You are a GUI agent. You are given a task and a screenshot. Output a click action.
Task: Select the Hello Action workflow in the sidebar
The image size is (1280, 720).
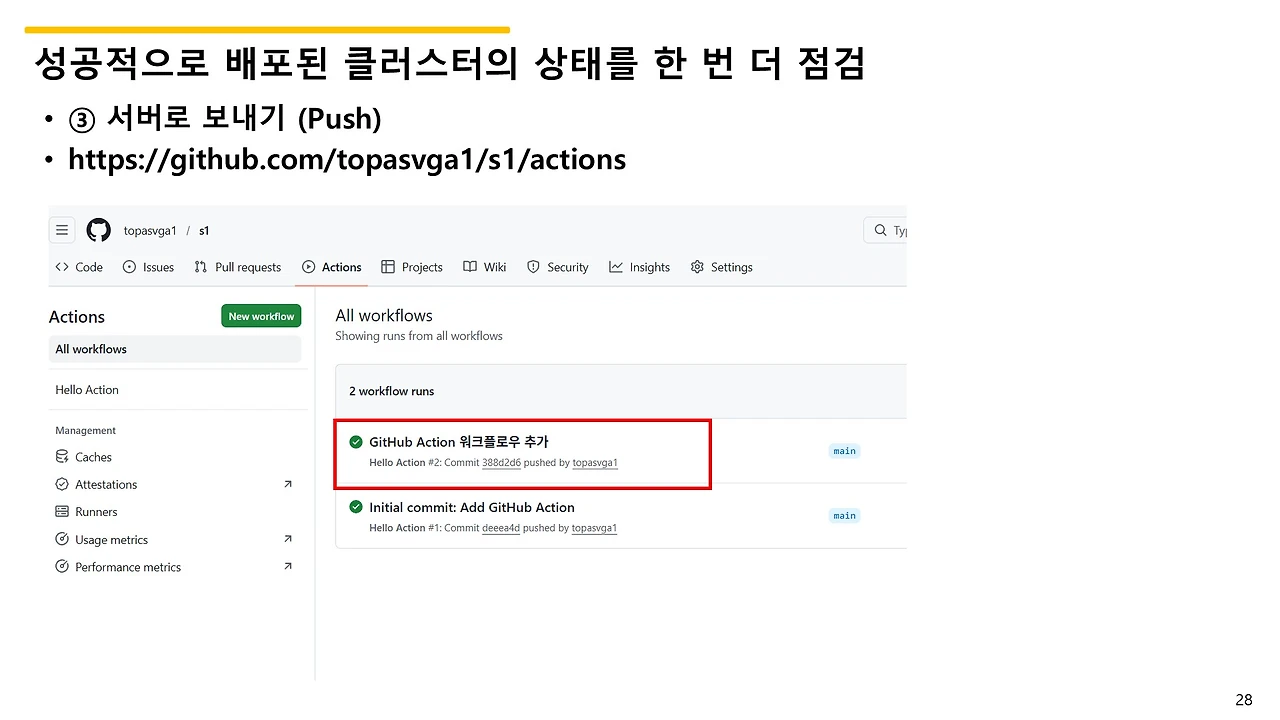click(x=86, y=389)
